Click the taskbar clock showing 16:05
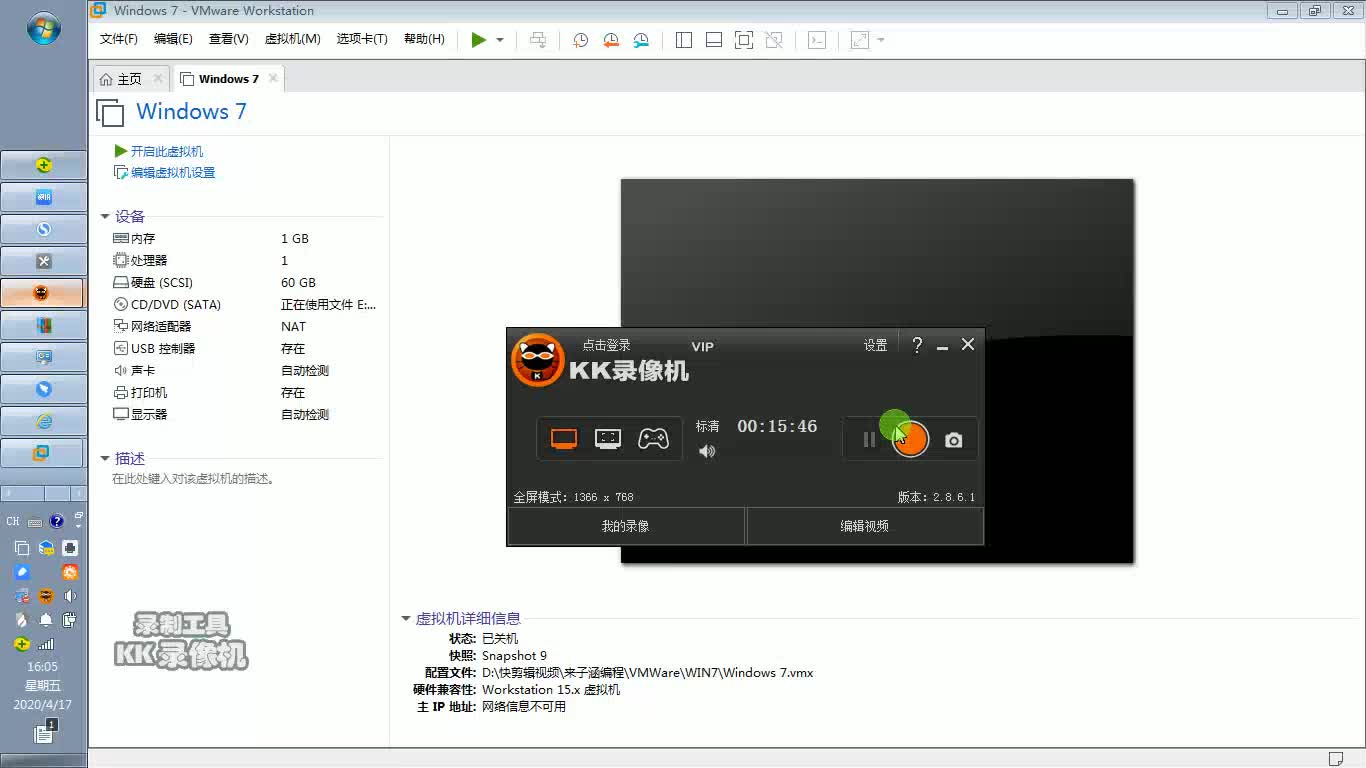 pyautogui.click(x=42, y=666)
